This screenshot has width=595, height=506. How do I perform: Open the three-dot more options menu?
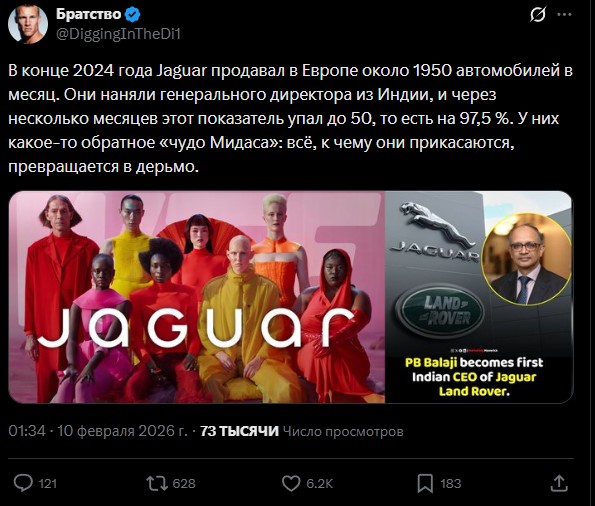coord(564,15)
